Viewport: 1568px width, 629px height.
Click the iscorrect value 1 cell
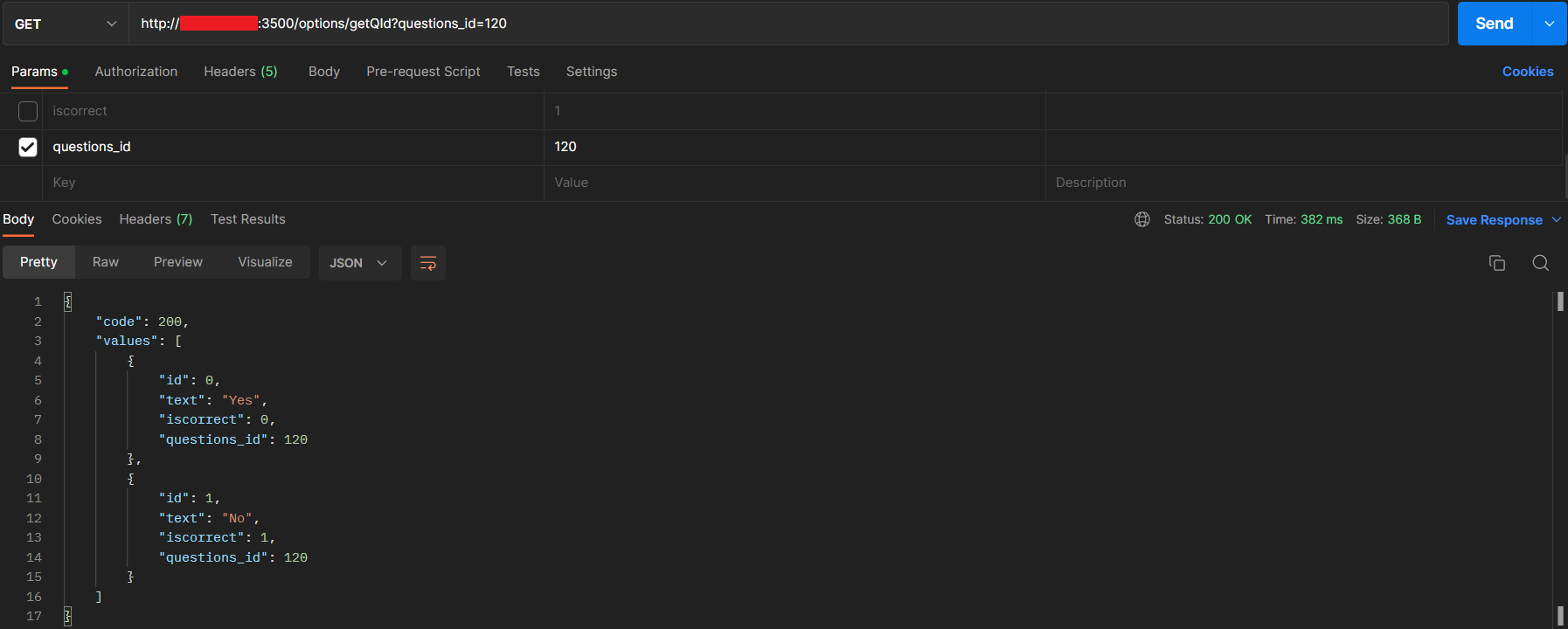794,111
